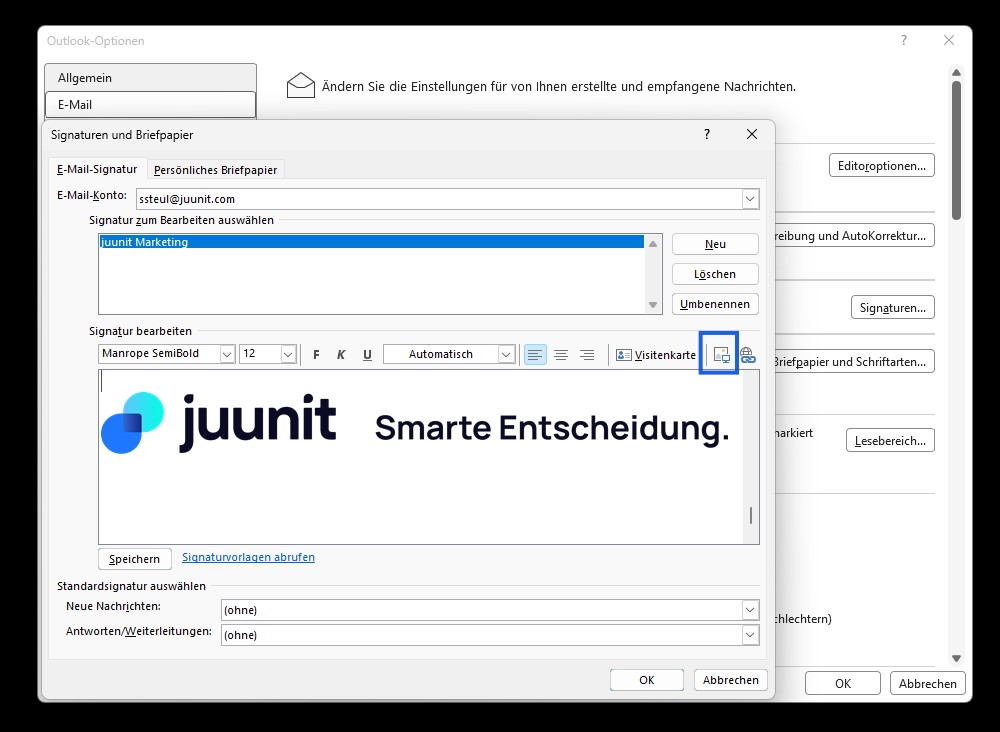
Task: Insert a hyperlink into the signature
Action: click(x=747, y=355)
